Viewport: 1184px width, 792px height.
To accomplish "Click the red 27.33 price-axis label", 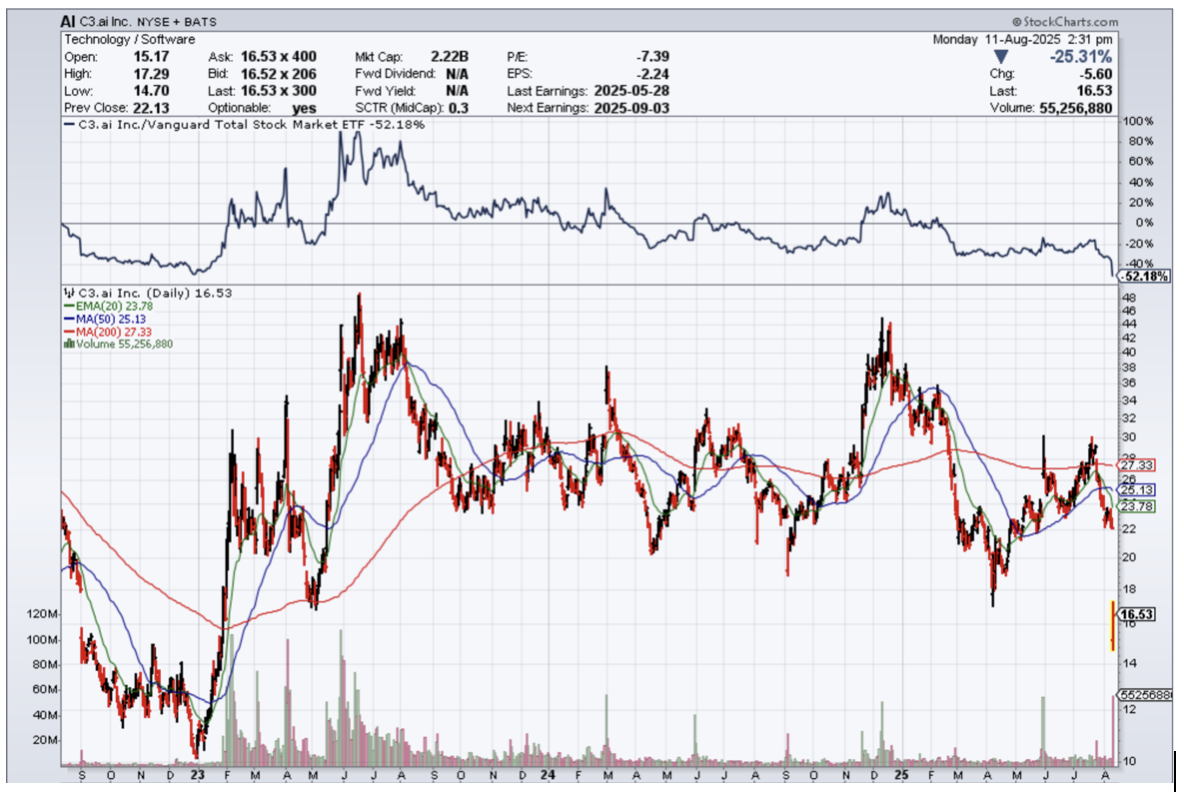I will 1136,465.
